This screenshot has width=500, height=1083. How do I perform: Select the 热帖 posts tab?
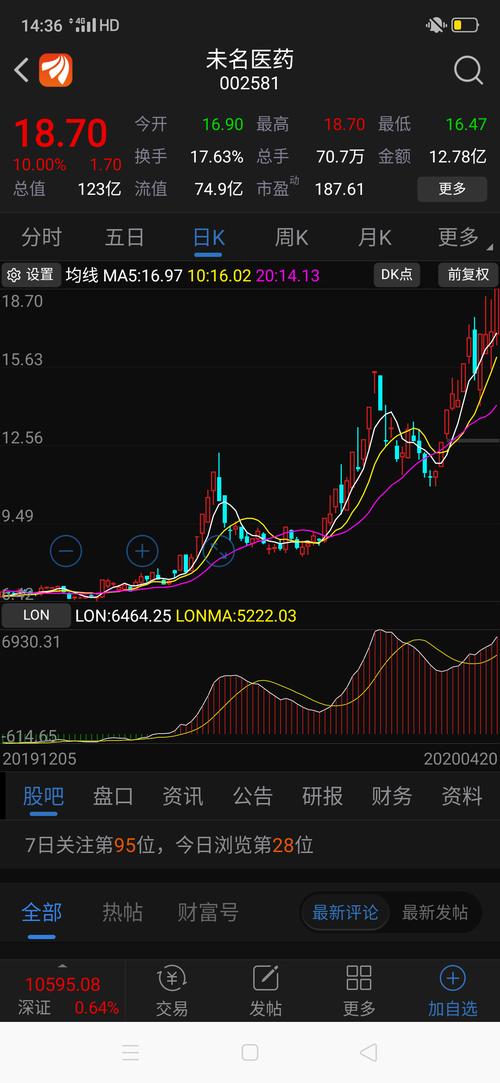122,913
